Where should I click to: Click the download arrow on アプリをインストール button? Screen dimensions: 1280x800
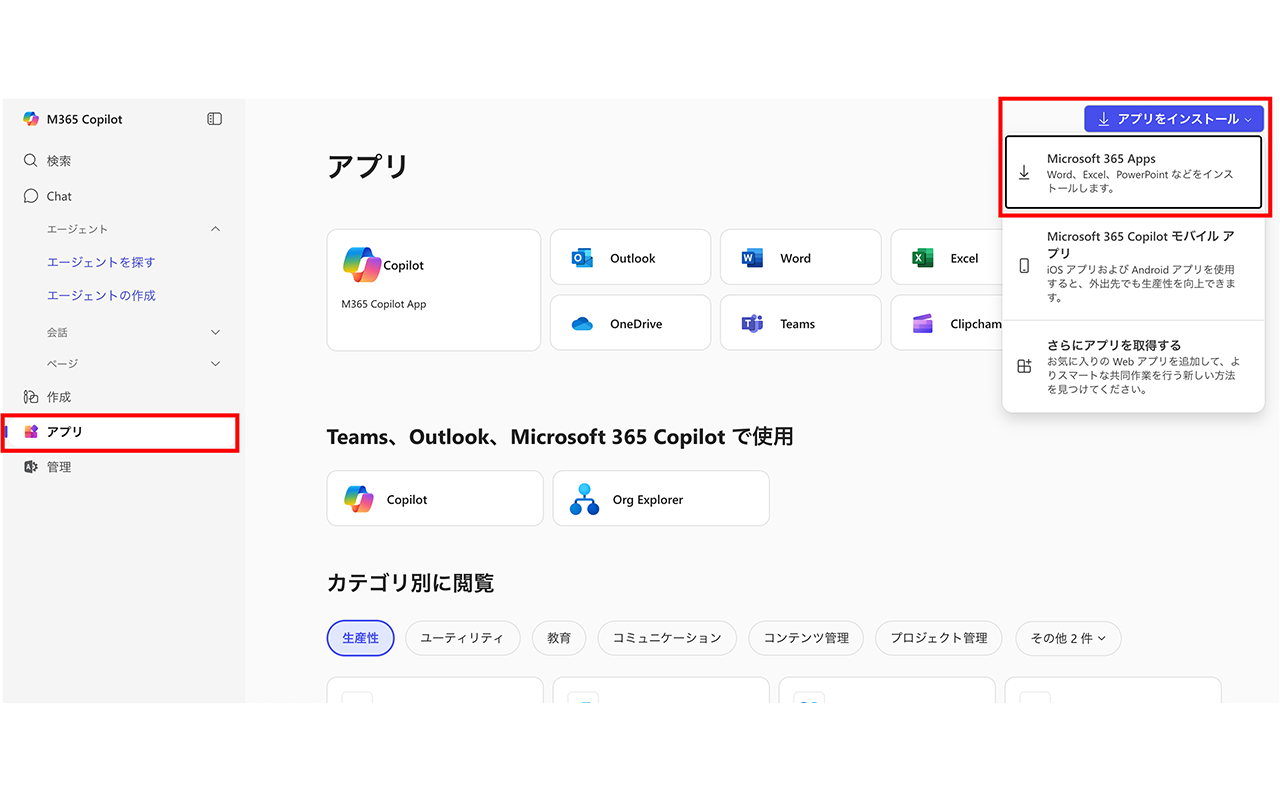coord(1104,119)
